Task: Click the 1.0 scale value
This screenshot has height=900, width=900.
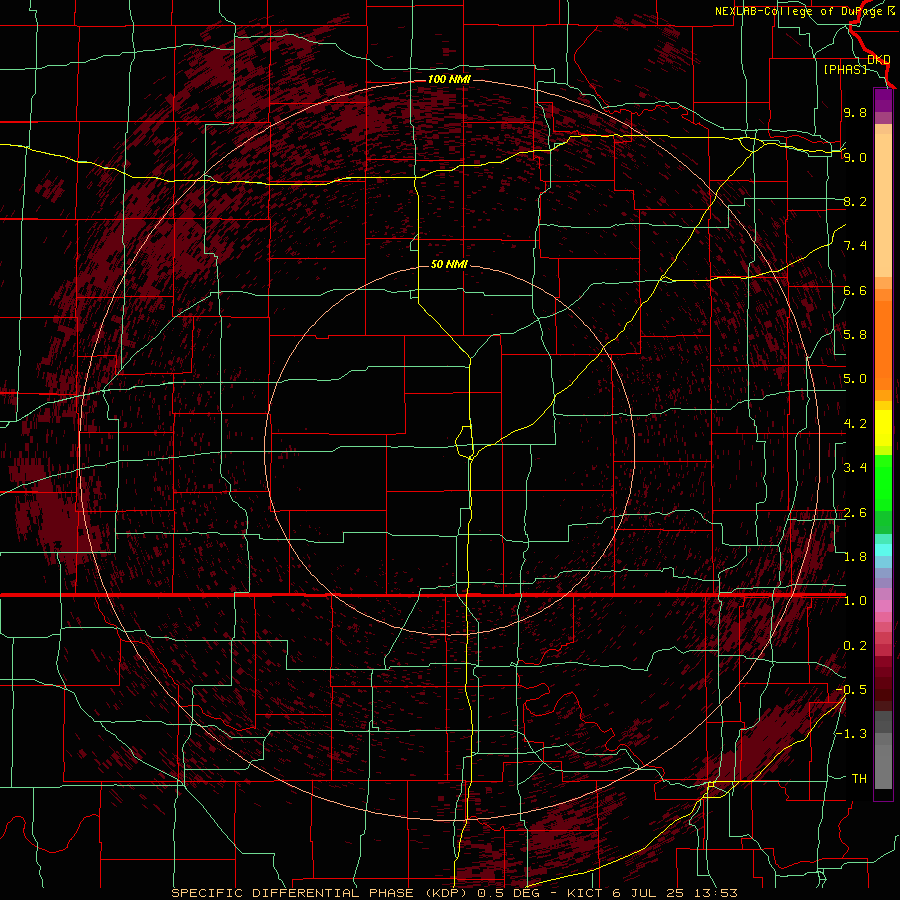Action: [x=855, y=601]
